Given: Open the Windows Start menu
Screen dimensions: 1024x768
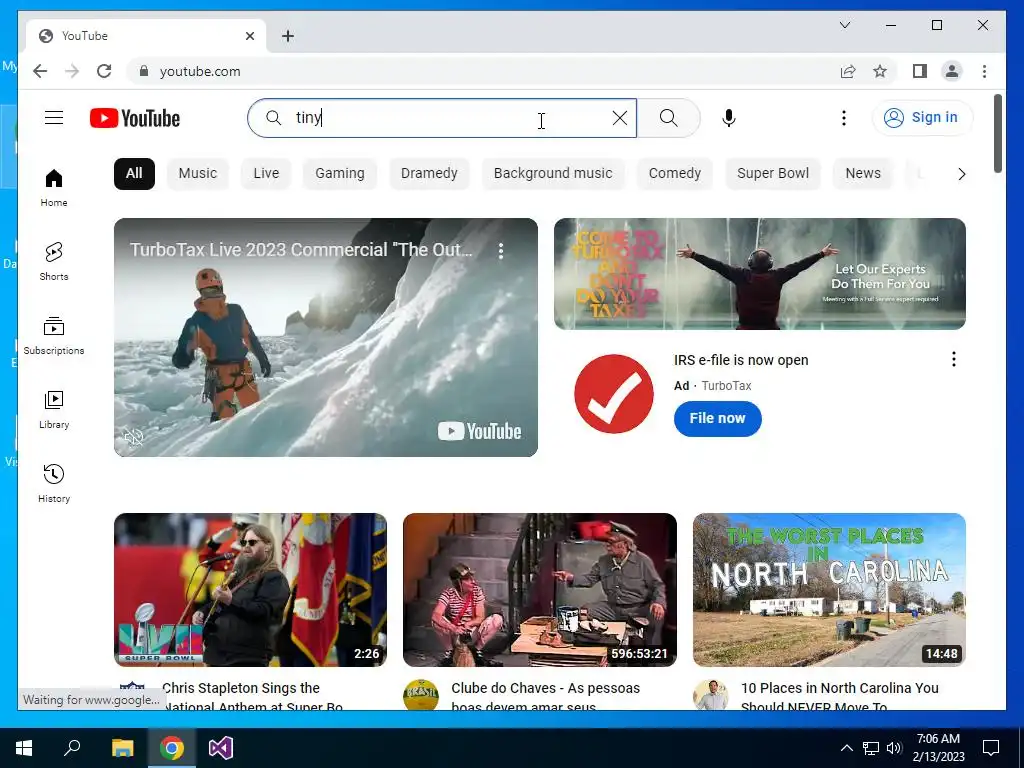Looking at the screenshot, I should pos(24,748).
